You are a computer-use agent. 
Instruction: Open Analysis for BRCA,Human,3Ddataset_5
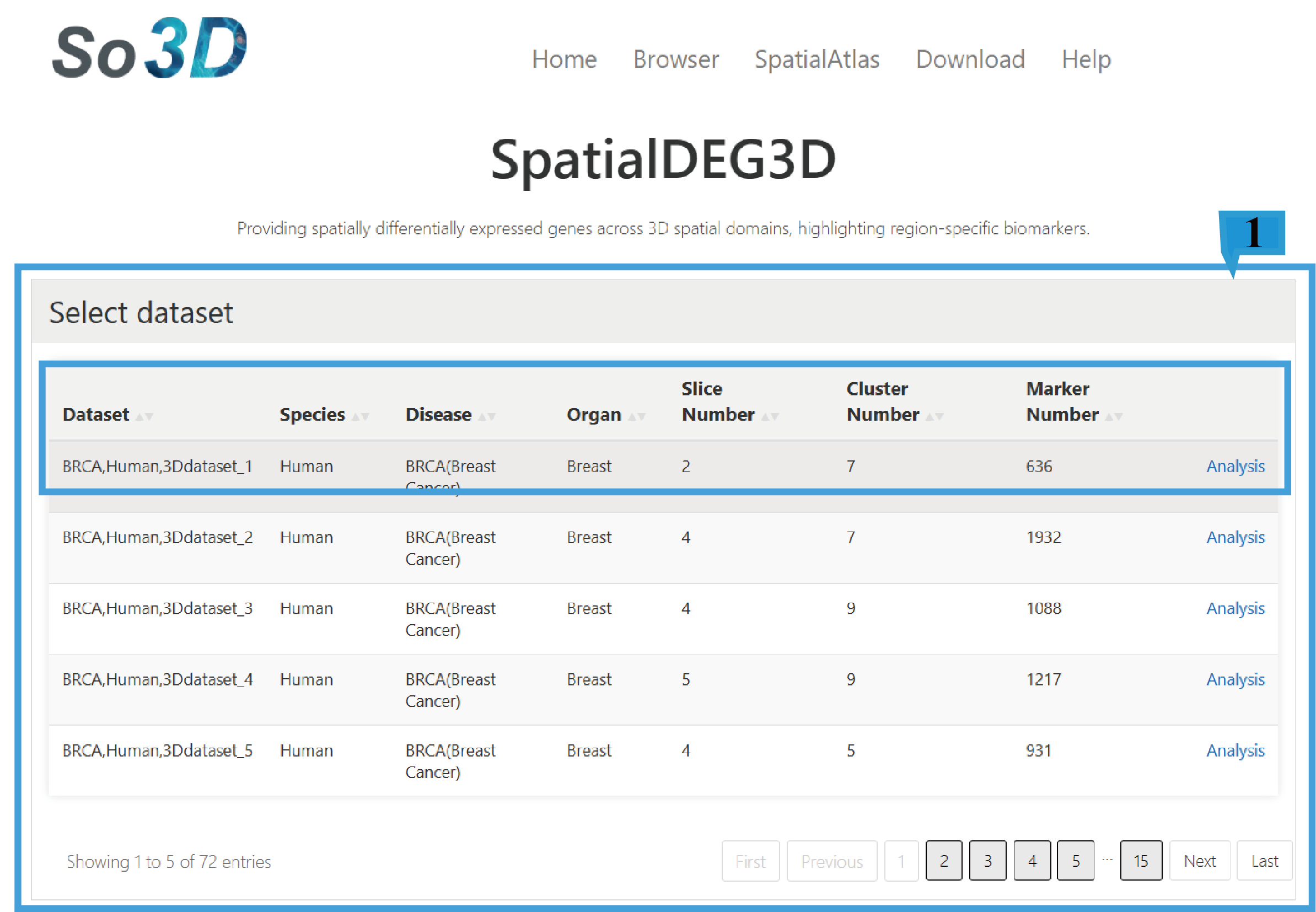pos(1235,750)
